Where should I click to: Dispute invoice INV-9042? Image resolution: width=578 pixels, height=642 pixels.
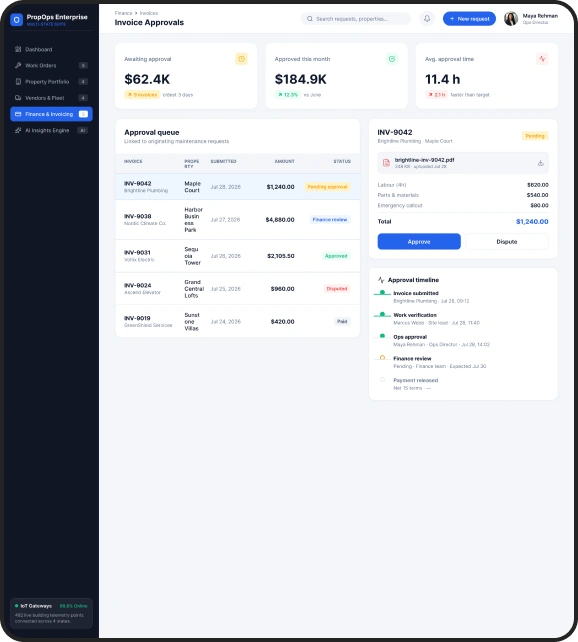click(507, 242)
